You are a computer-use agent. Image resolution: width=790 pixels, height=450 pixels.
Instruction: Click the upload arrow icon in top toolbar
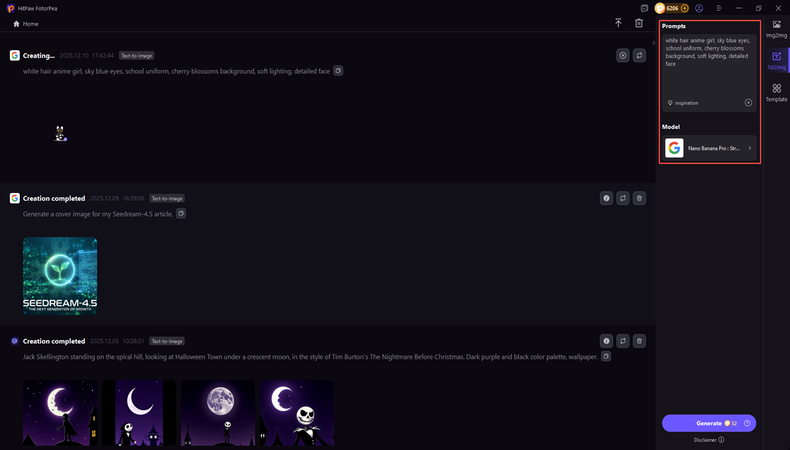click(x=618, y=23)
